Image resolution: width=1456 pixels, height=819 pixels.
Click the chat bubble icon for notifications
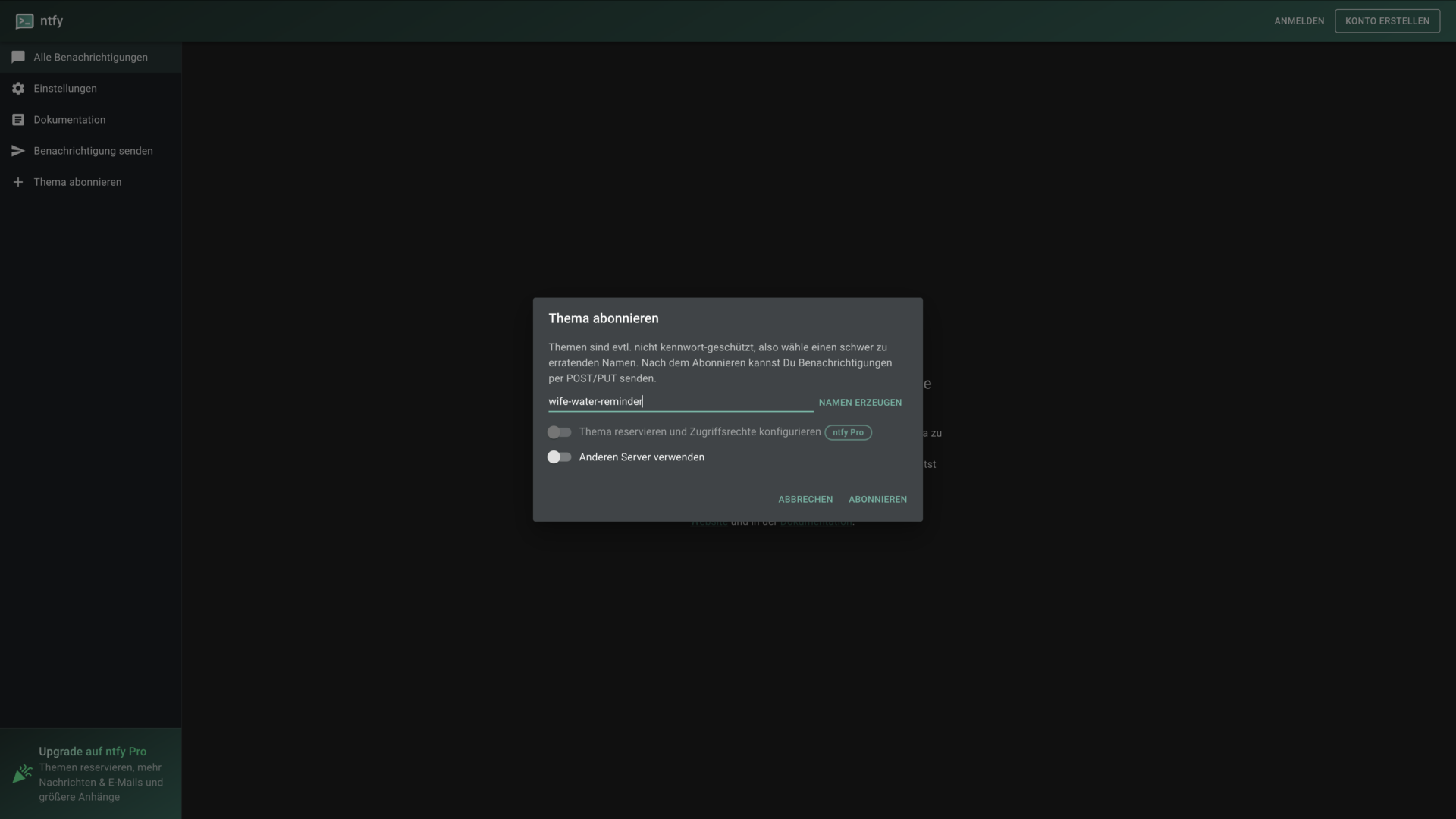point(18,58)
